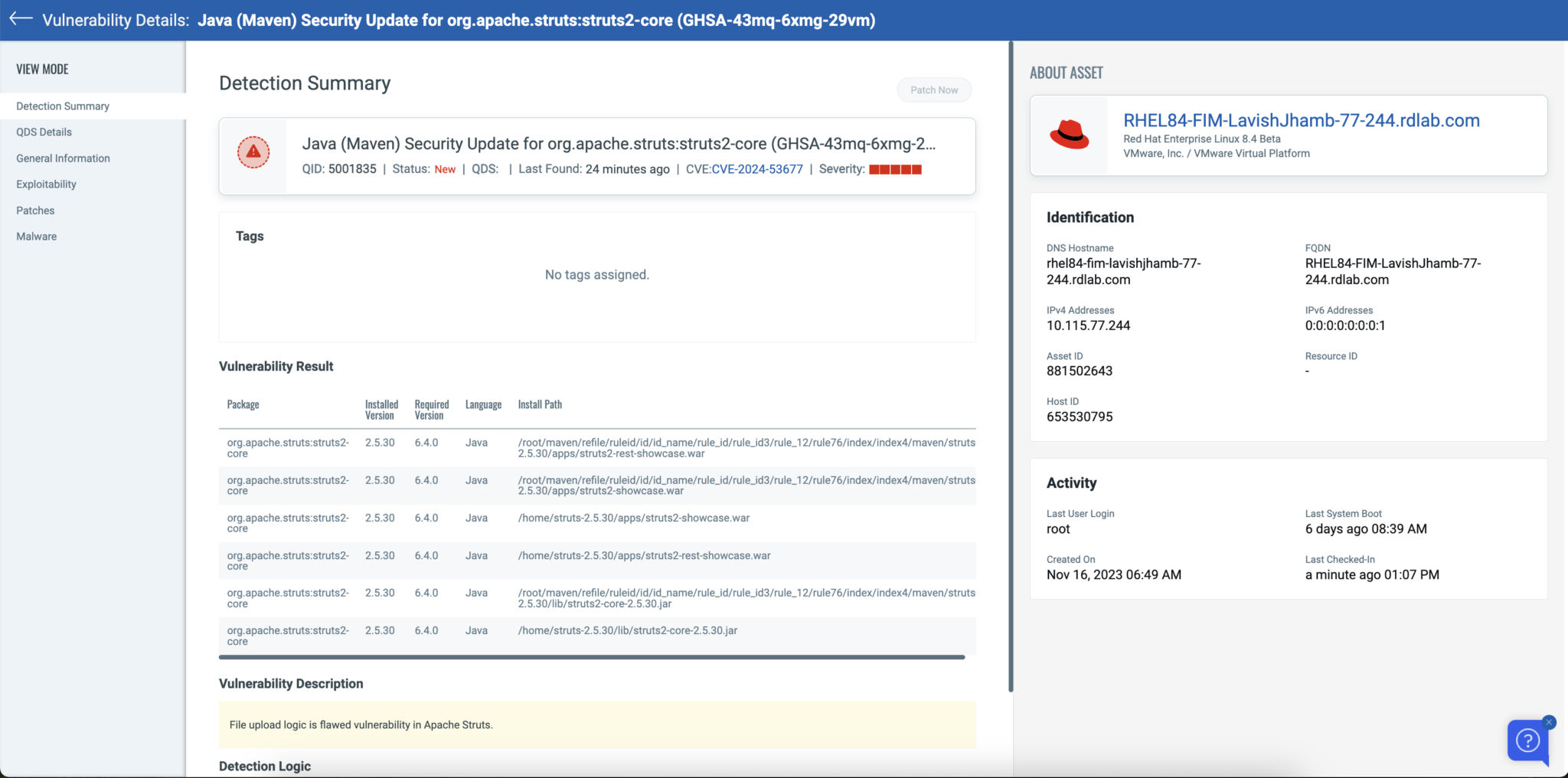Click the back arrow in the header
Screen dimensions: 1568x778
(19, 20)
